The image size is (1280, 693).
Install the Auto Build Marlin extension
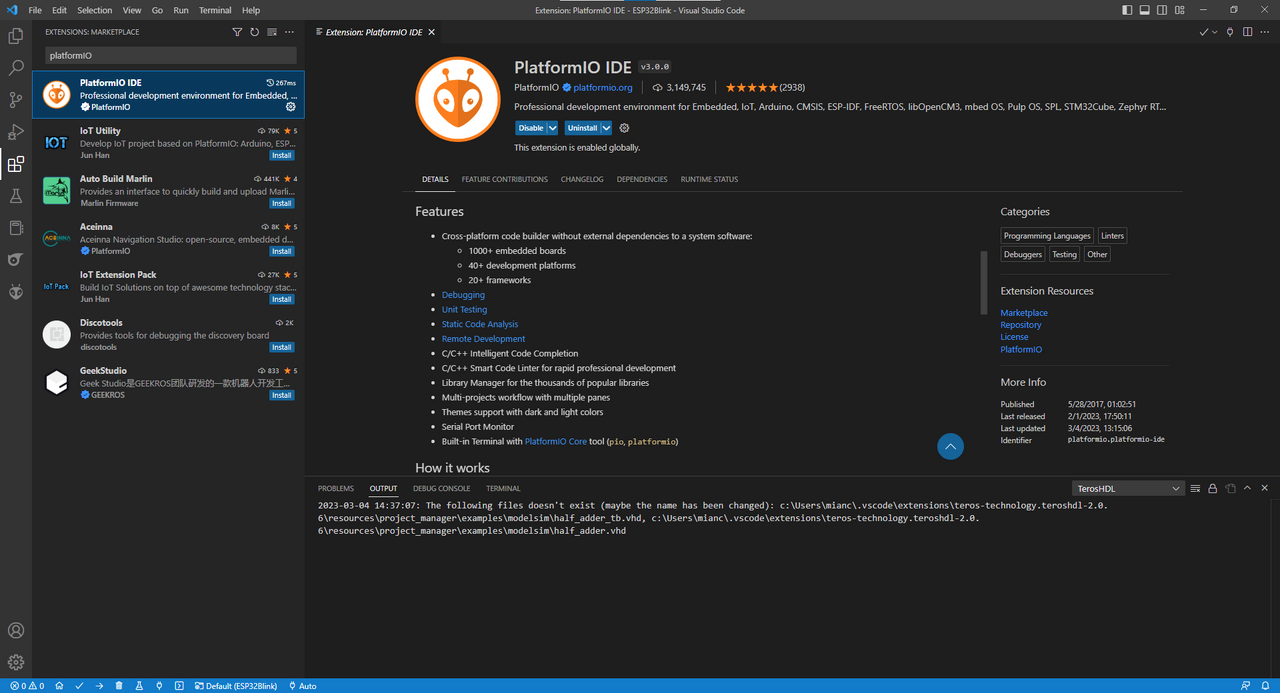[x=282, y=203]
